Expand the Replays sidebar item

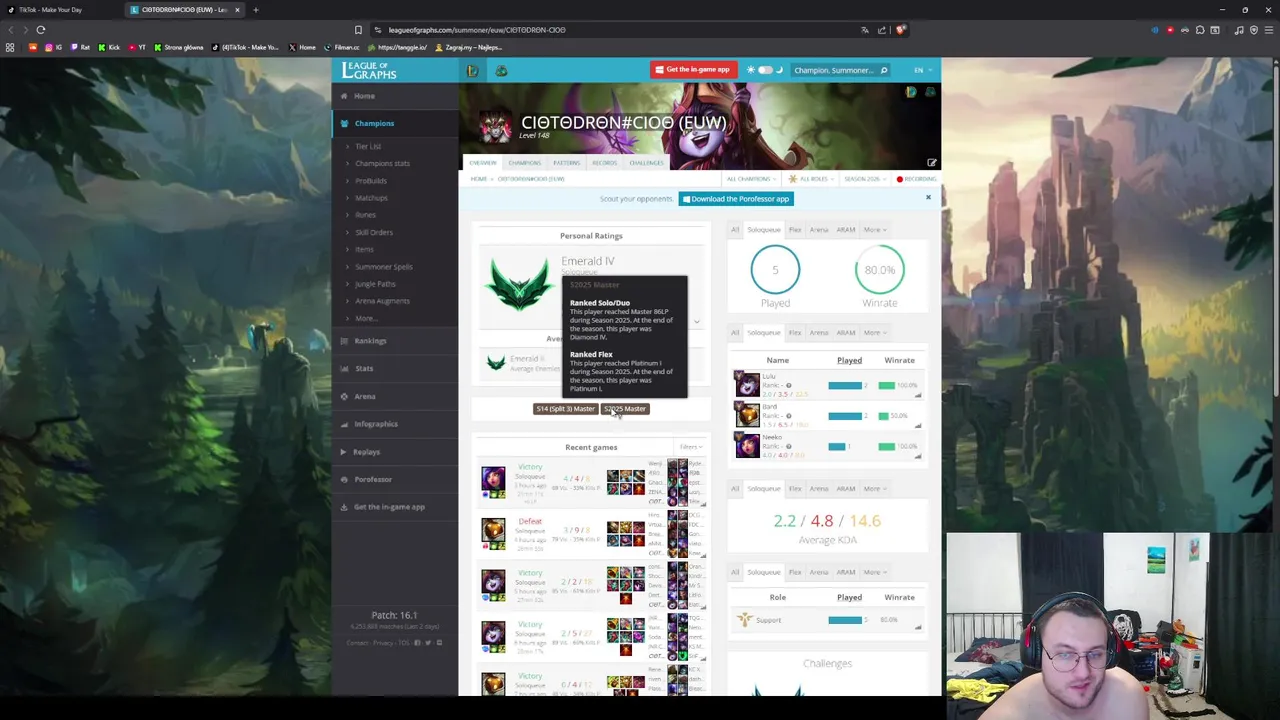pyautogui.click(x=366, y=452)
